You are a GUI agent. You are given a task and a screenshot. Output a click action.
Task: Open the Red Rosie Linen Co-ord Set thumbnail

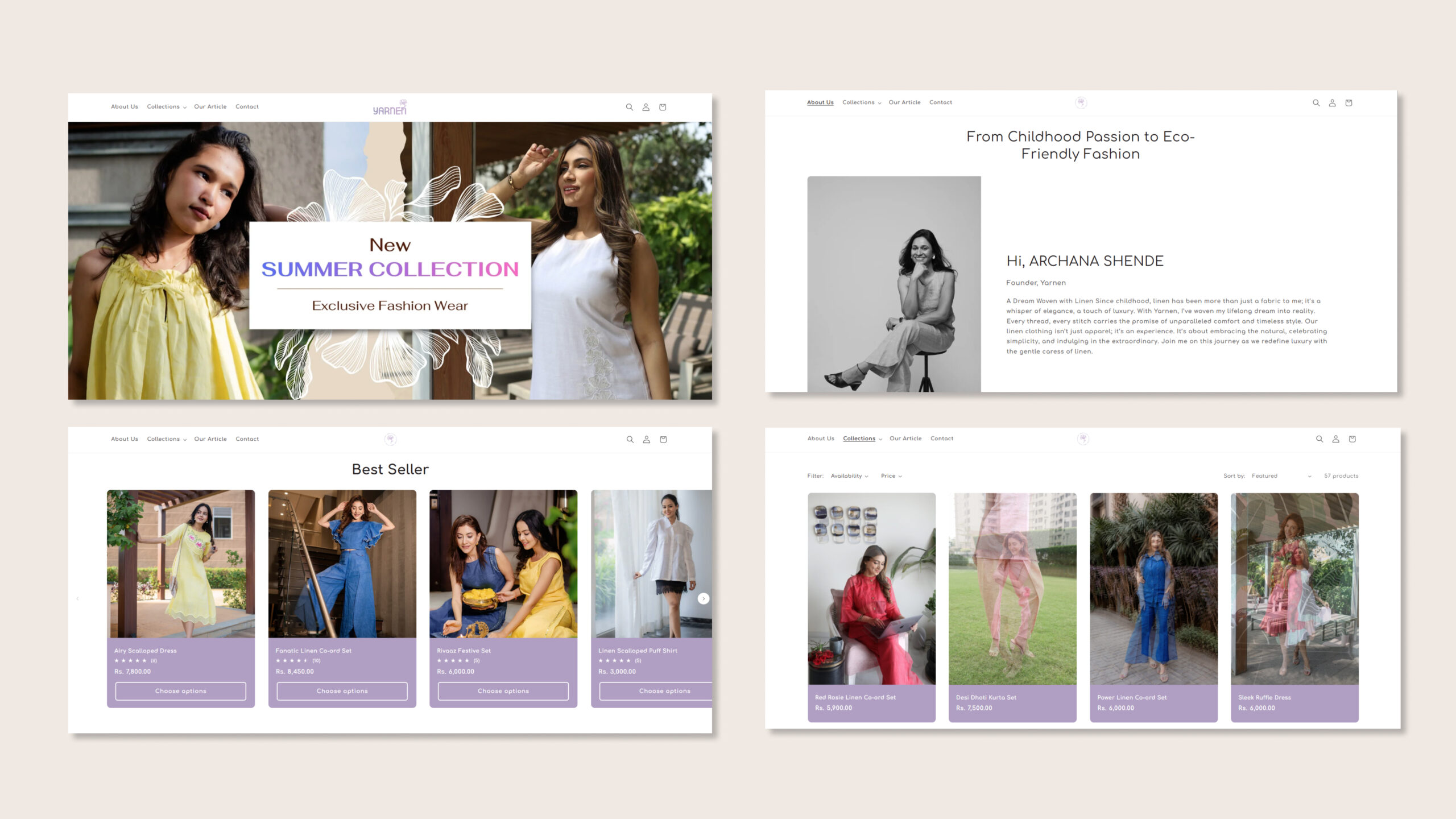(871, 589)
